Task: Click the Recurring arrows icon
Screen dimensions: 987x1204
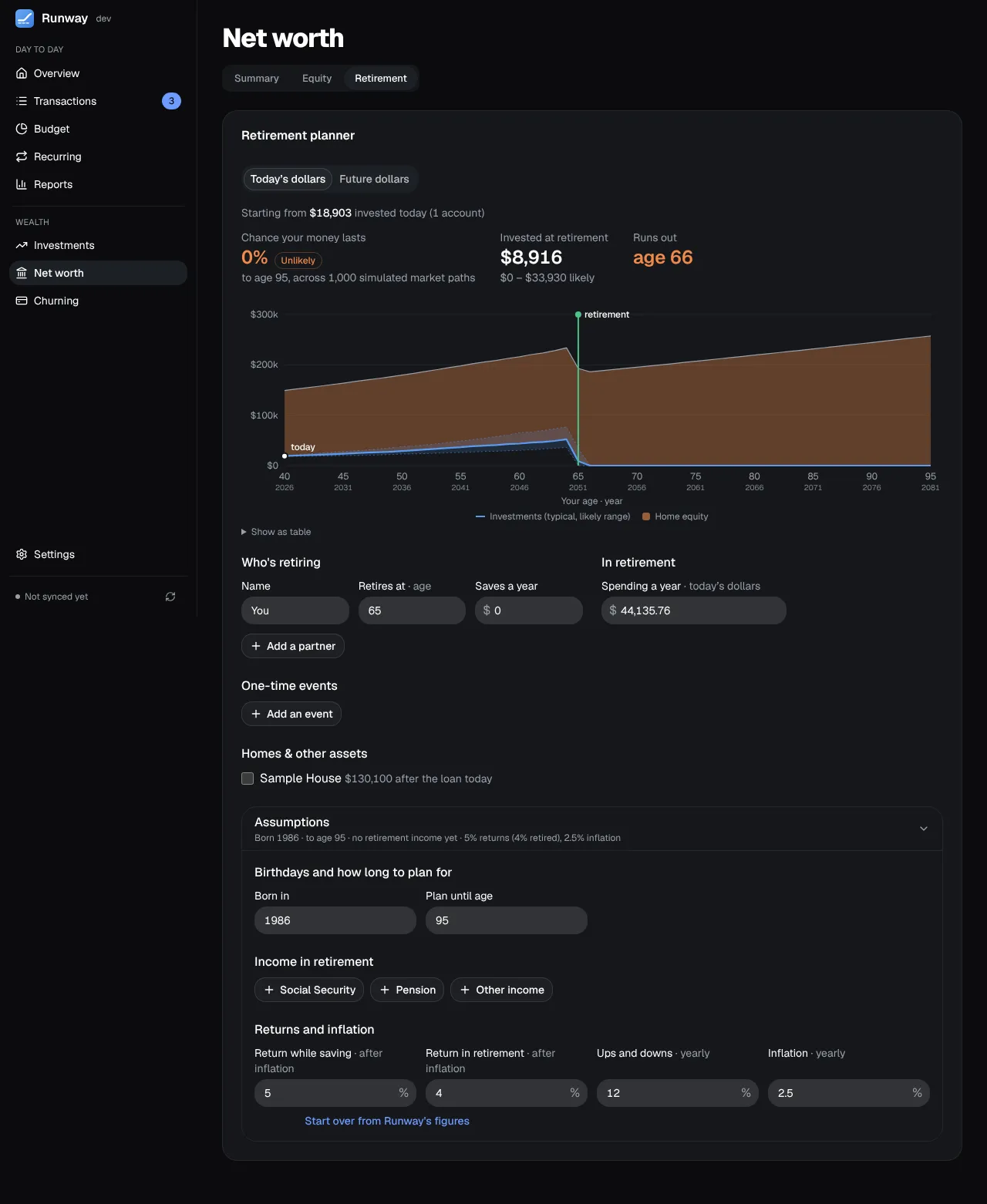Action: point(22,156)
